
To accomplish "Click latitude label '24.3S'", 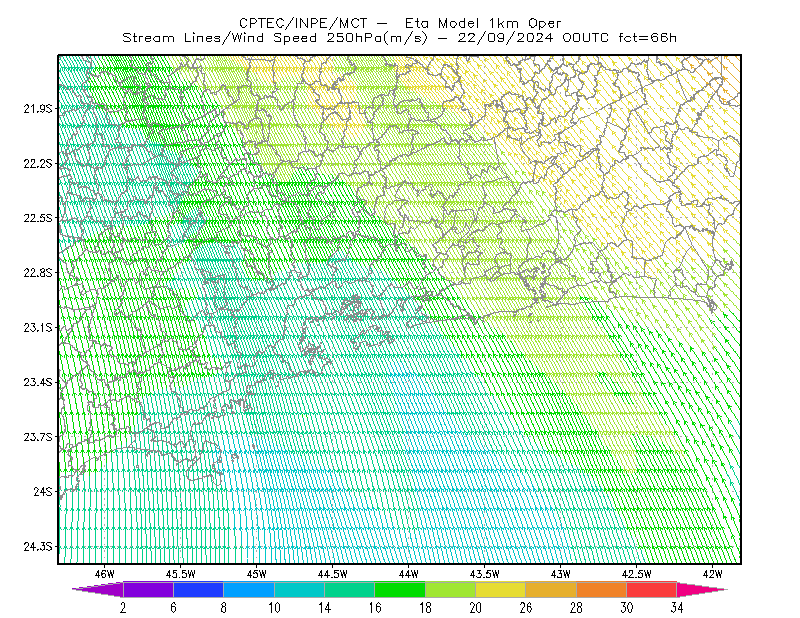I will [38, 547].
